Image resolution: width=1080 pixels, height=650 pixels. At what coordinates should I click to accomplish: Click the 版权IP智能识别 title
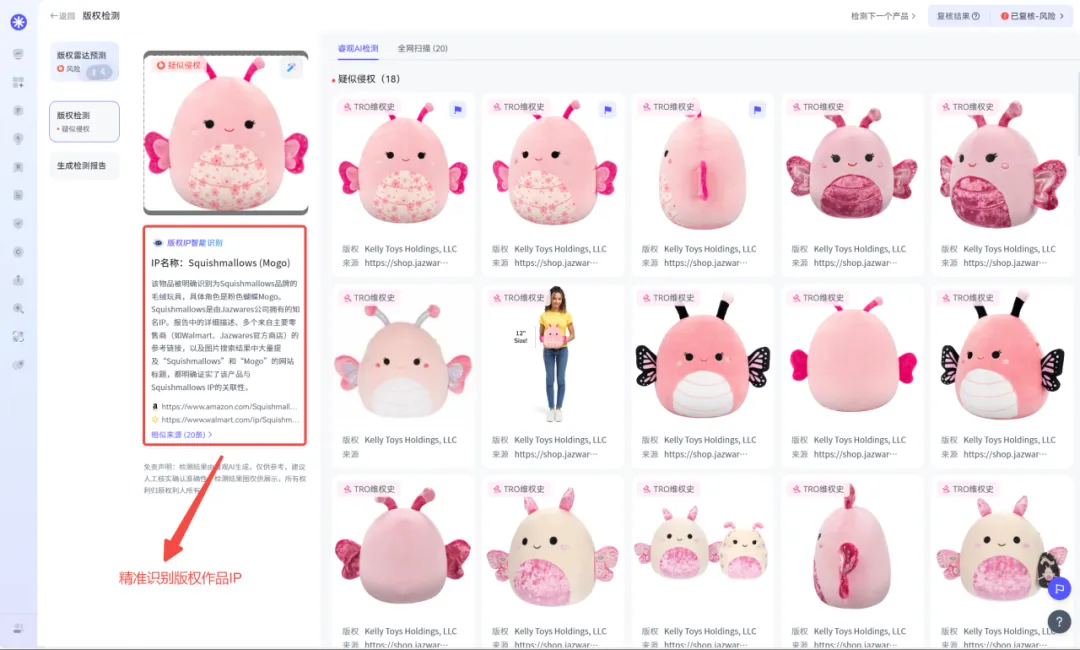point(195,243)
